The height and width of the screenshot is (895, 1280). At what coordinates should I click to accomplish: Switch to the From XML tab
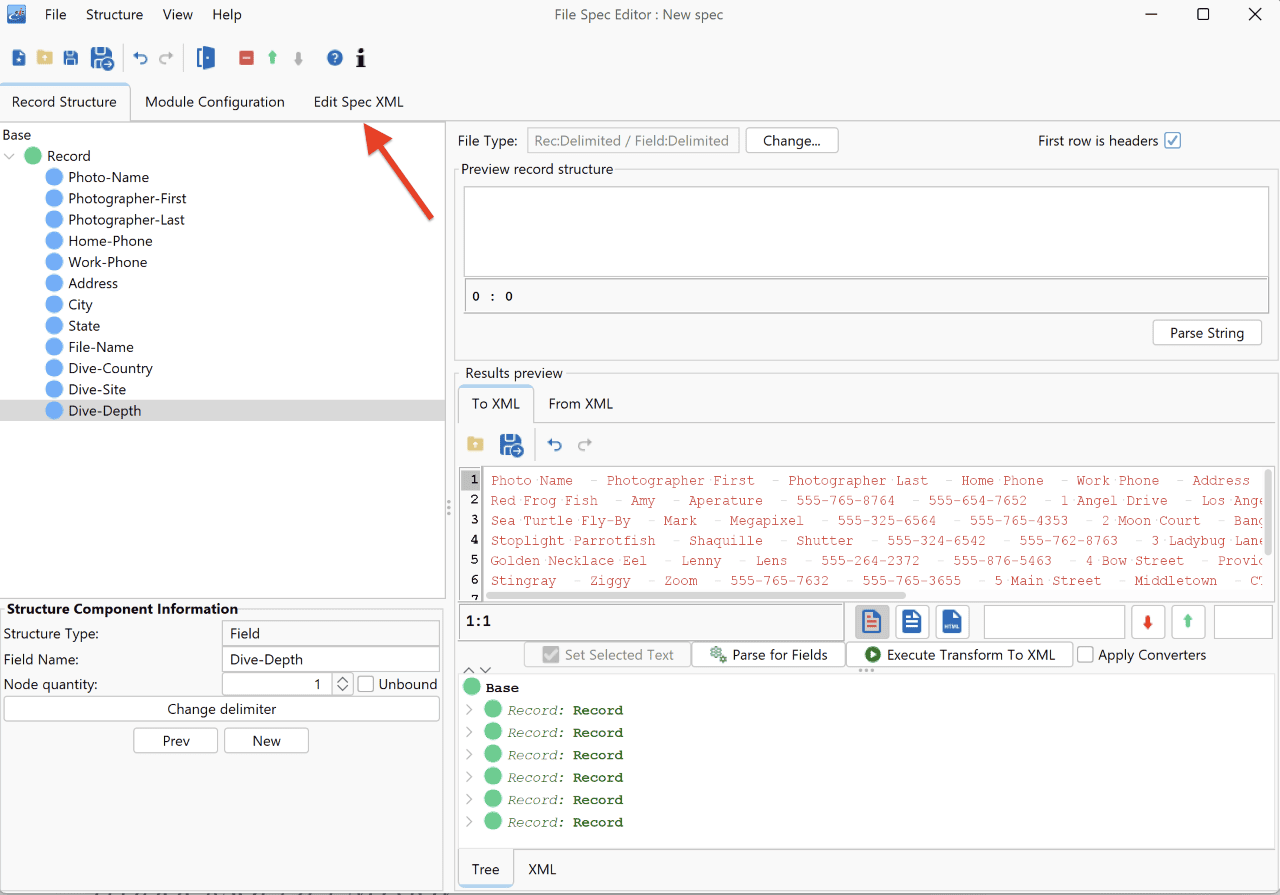click(x=581, y=404)
